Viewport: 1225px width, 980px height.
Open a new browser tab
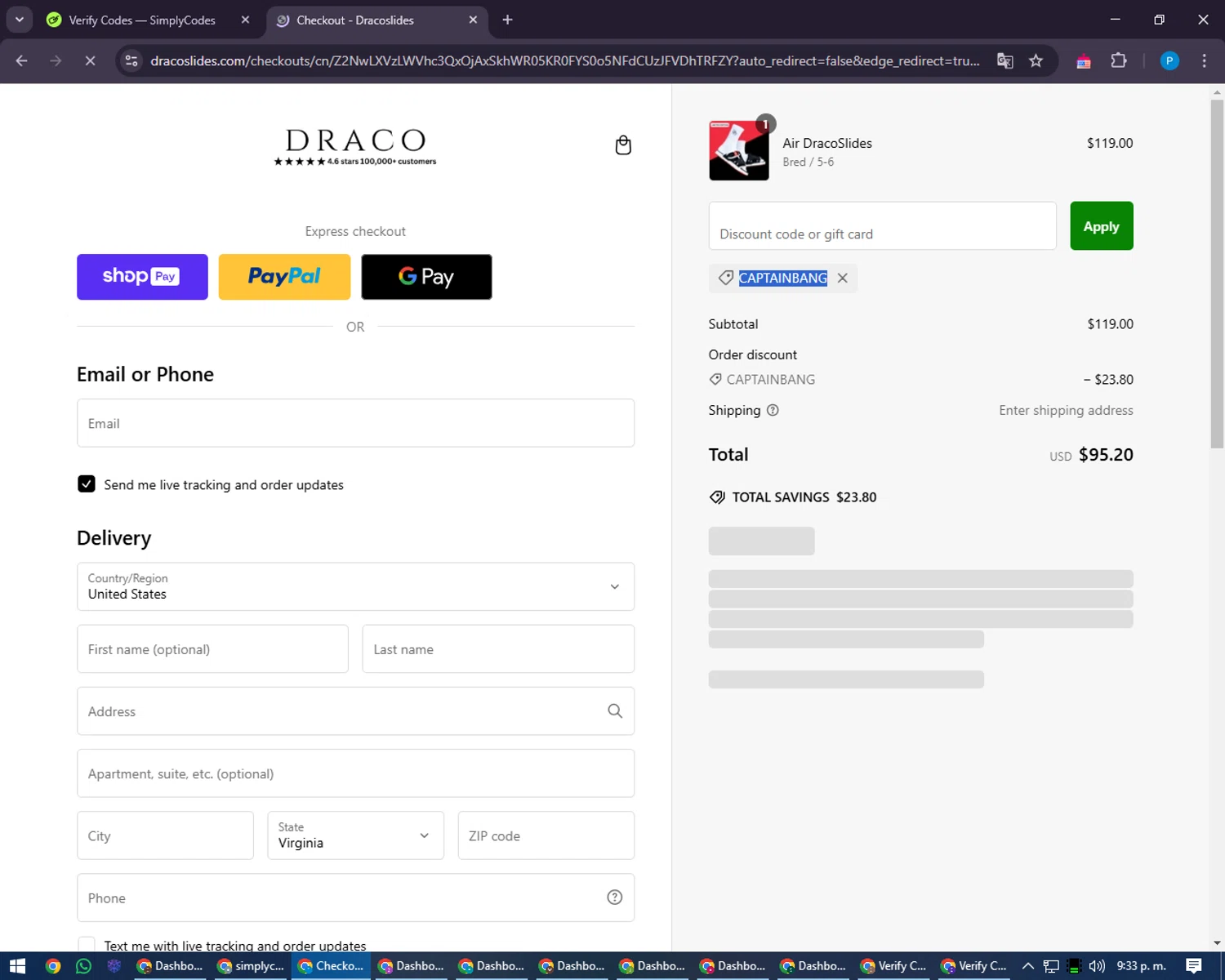click(507, 20)
